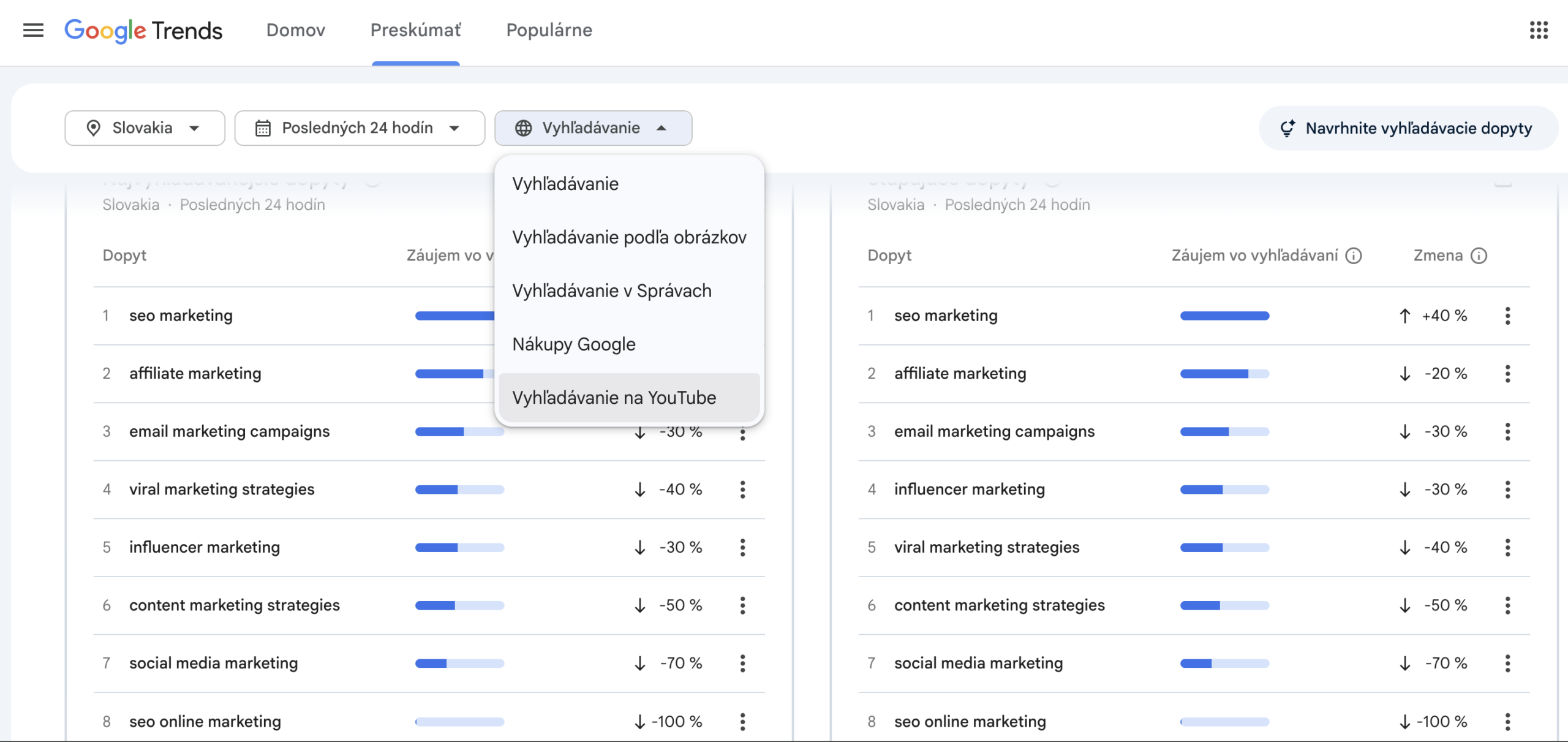Viewport: 1568px width, 742px height.
Task: Open influencer marketing query in left table
Action: pos(204,547)
